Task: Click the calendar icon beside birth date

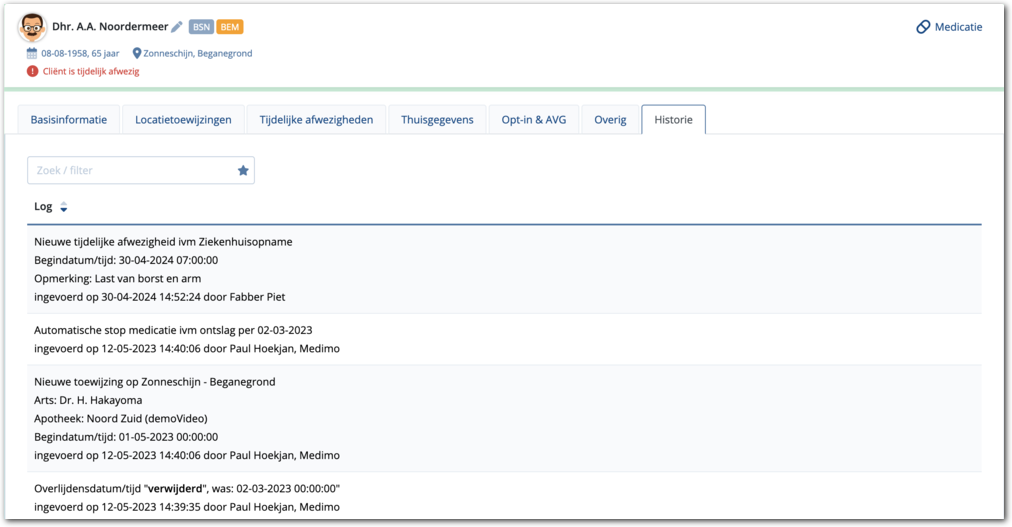Action: pos(32,53)
